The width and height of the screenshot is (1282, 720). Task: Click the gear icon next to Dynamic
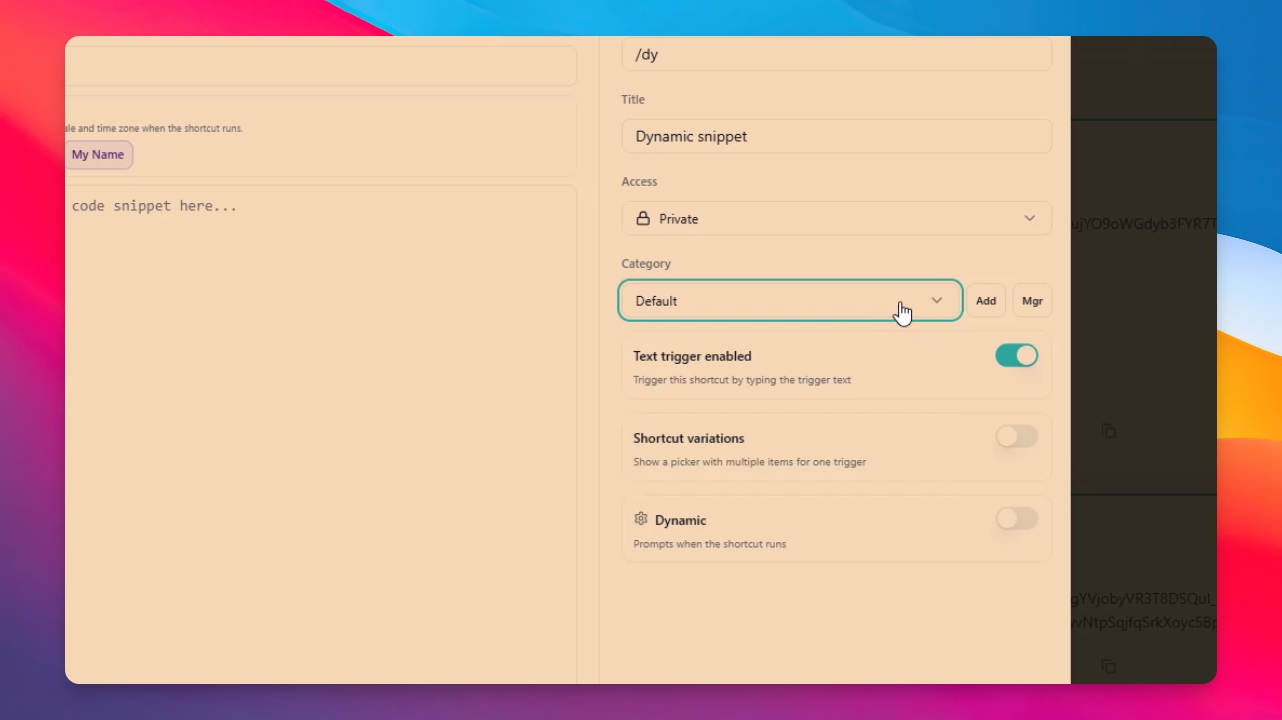point(641,519)
